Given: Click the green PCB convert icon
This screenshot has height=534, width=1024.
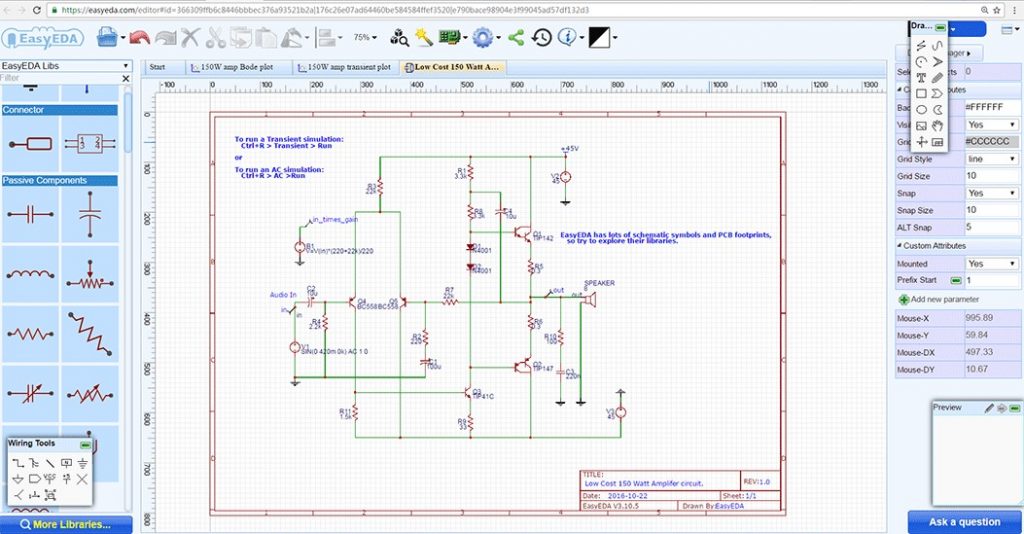Looking at the screenshot, I should pyautogui.click(x=449, y=37).
